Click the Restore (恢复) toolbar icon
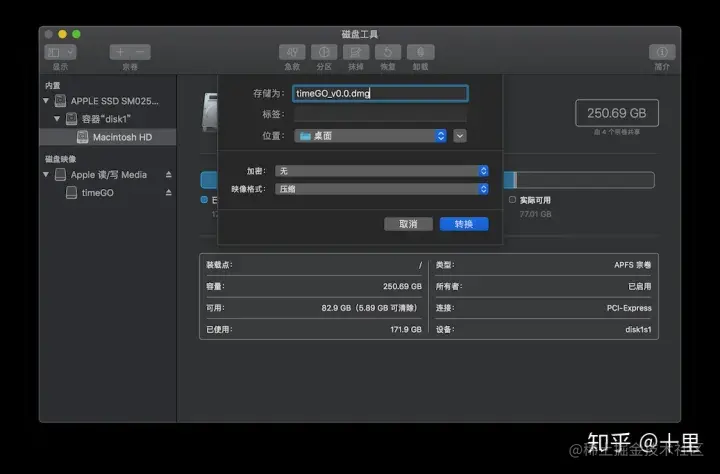Image resolution: width=720 pixels, height=474 pixels. (x=388, y=52)
